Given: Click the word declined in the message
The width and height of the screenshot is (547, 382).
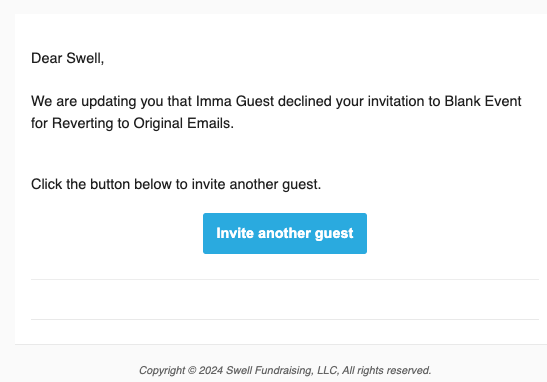Looking at the screenshot, I should pos(305,101).
